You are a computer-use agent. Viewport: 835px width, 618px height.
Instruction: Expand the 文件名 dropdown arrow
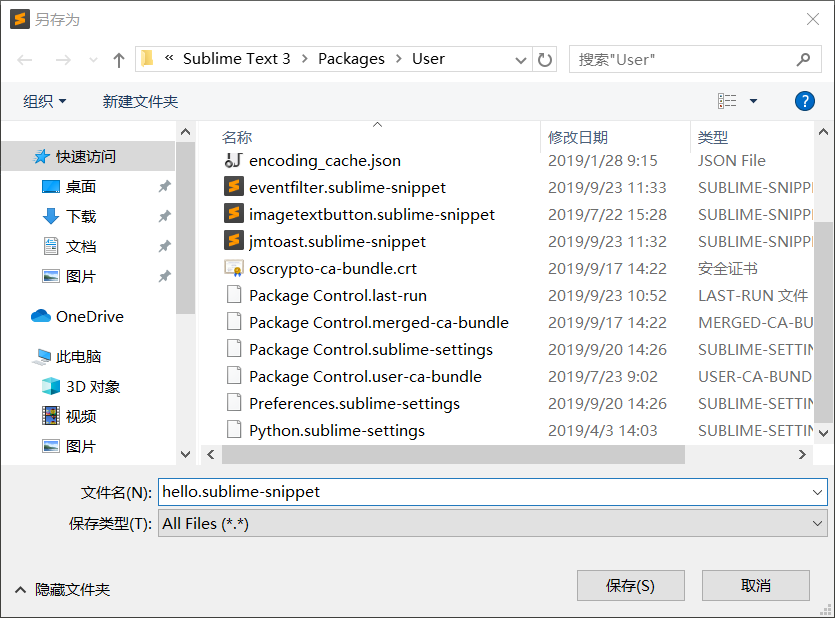817,492
